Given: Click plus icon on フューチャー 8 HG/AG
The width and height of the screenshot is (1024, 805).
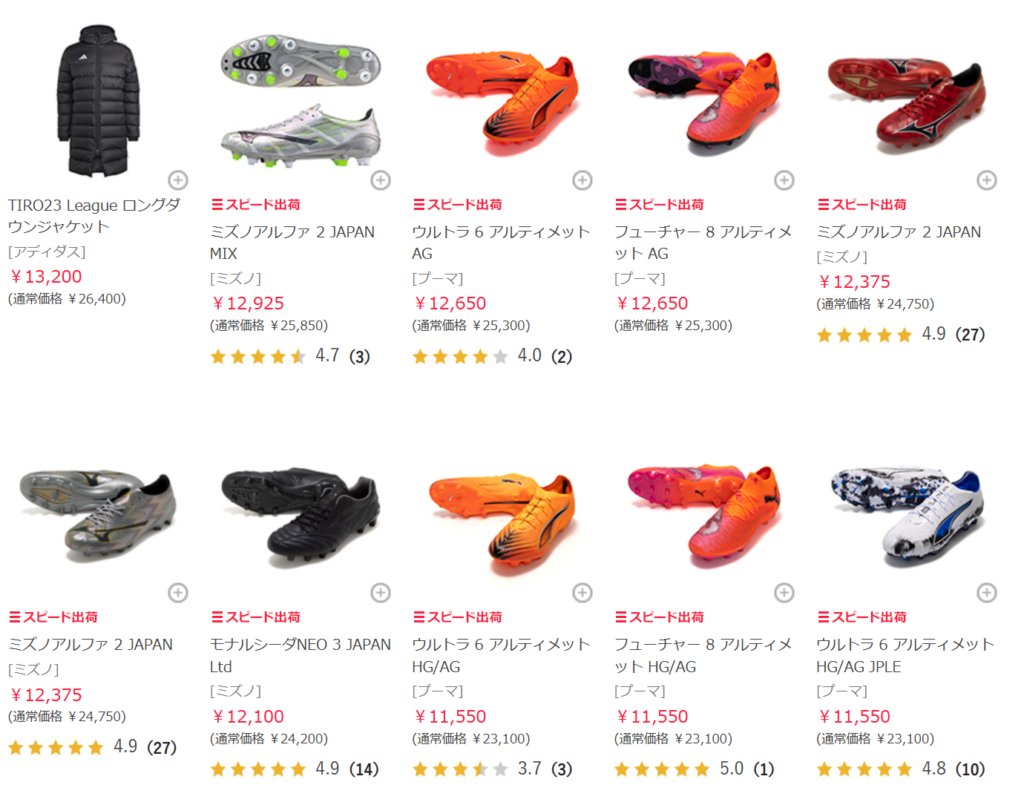Looking at the screenshot, I should tap(784, 592).
